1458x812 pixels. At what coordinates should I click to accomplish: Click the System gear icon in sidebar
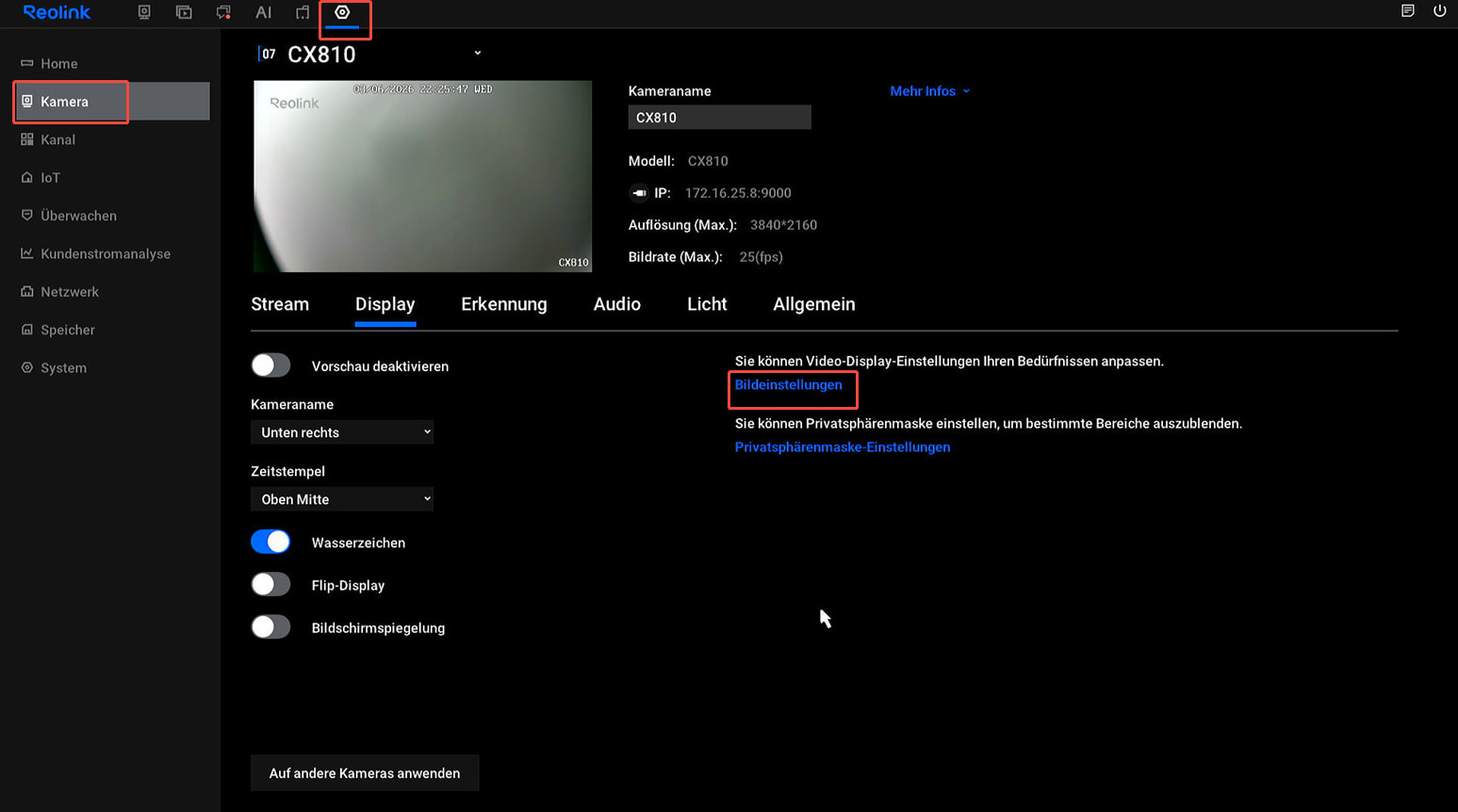point(26,367)
